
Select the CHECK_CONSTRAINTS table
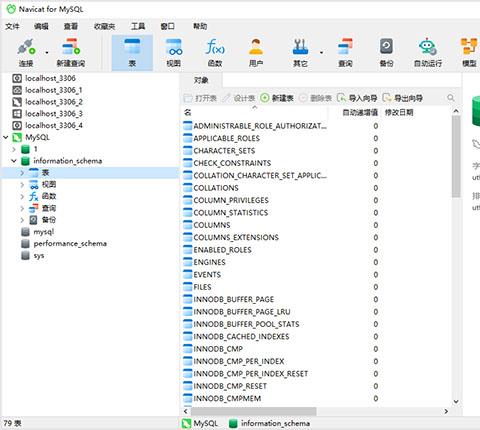(x=232, y=163)
